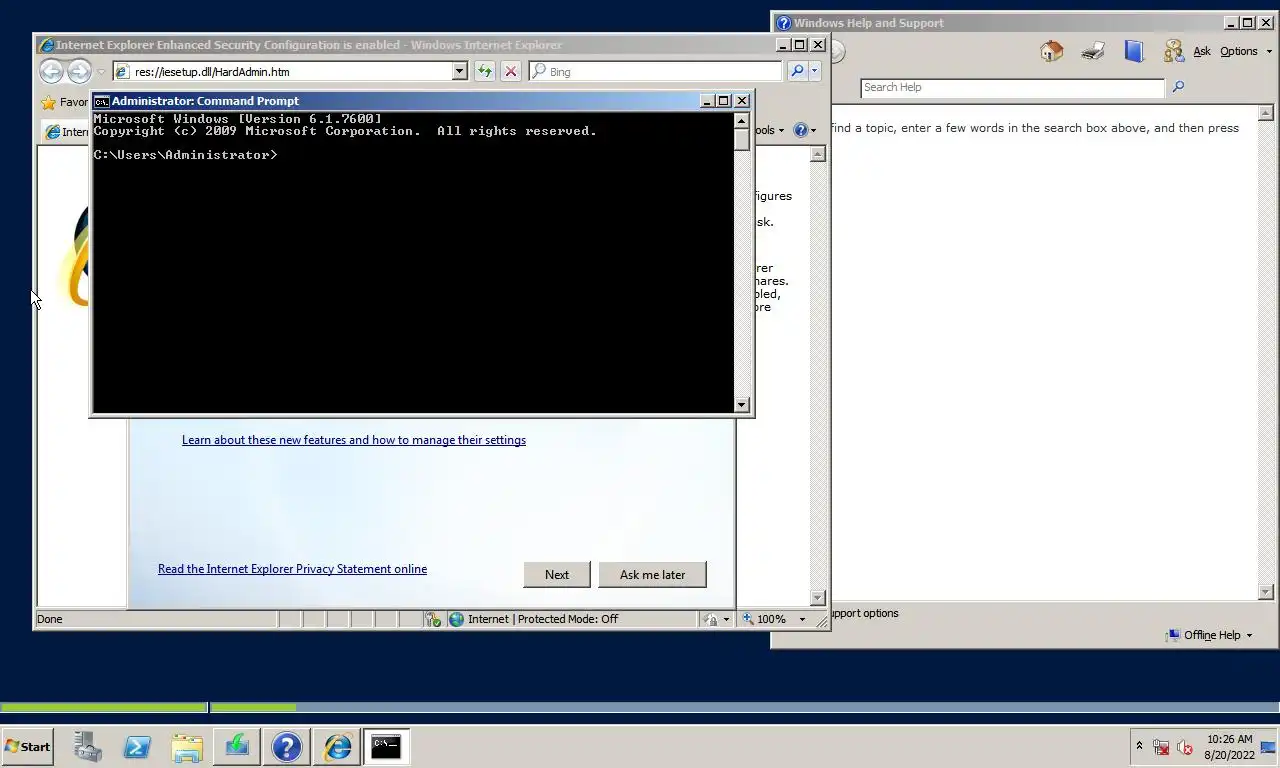Open search provider dropdown next to magnifier
1280x768 pixels.
[815, 71]
